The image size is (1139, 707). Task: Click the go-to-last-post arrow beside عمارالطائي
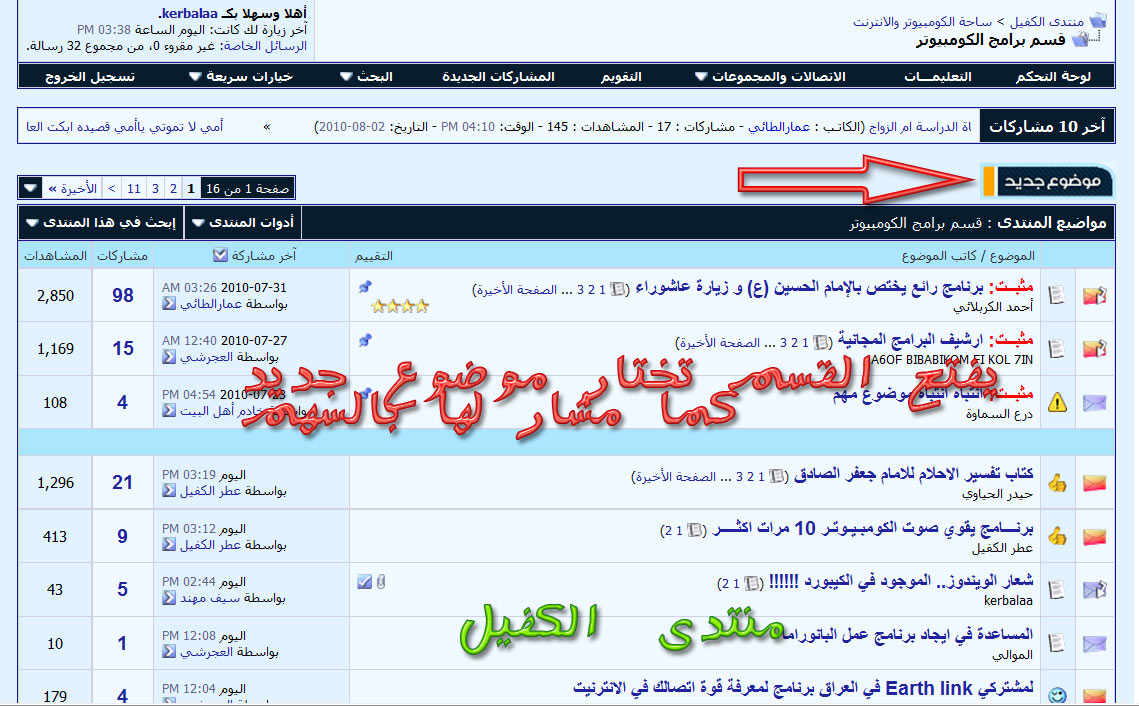click(x=169, y=304)
